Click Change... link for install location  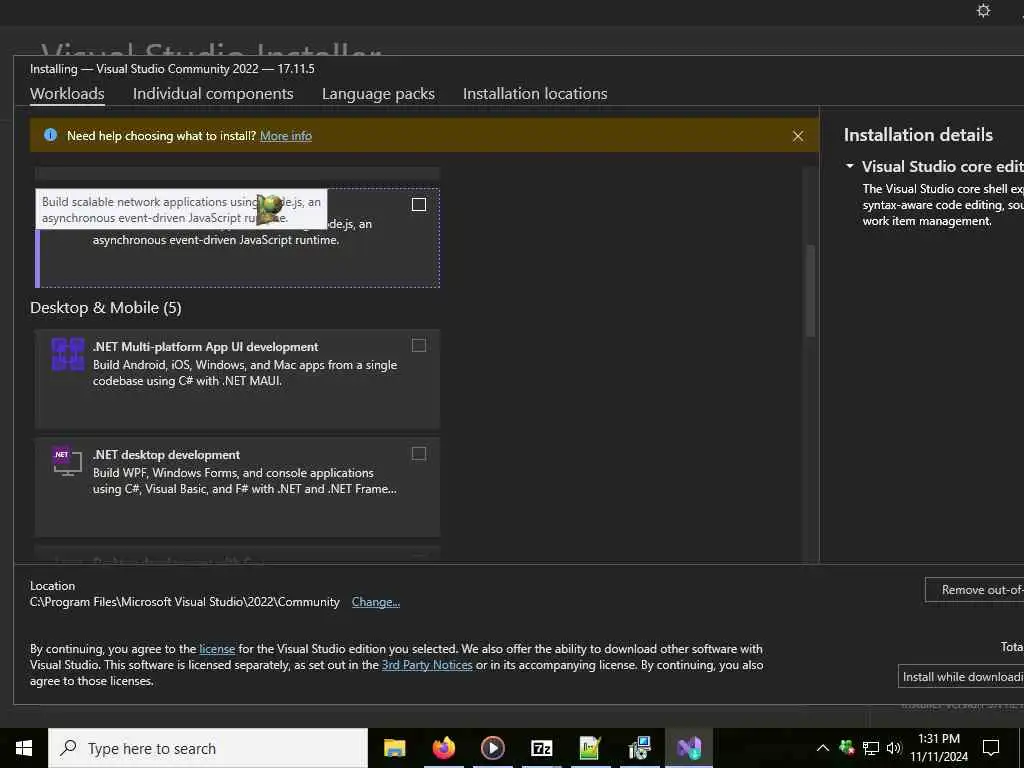376,602
